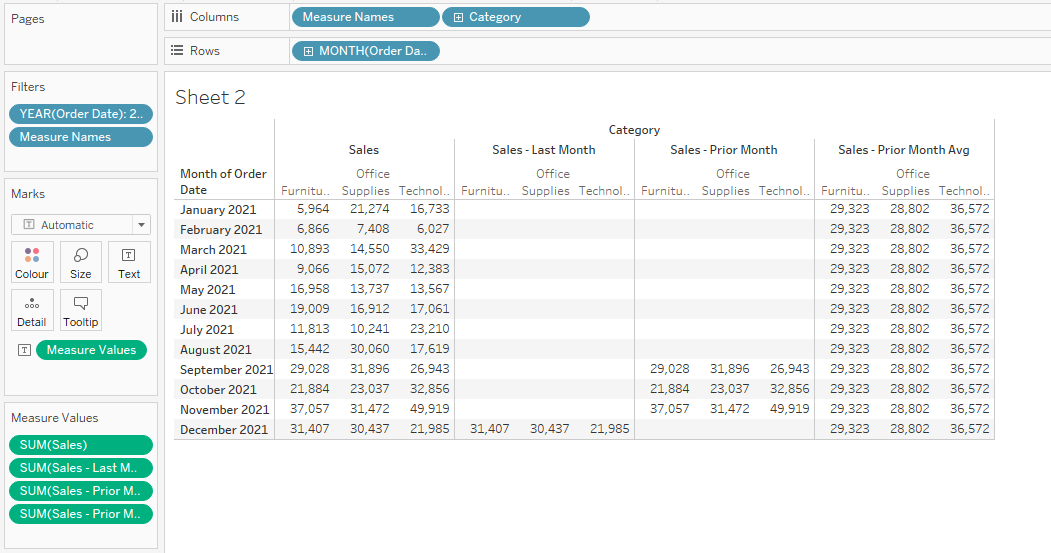Click the Rows shelf icon
The height and width of the screenshot is (553, 1051).
click(x=177, y=51)
